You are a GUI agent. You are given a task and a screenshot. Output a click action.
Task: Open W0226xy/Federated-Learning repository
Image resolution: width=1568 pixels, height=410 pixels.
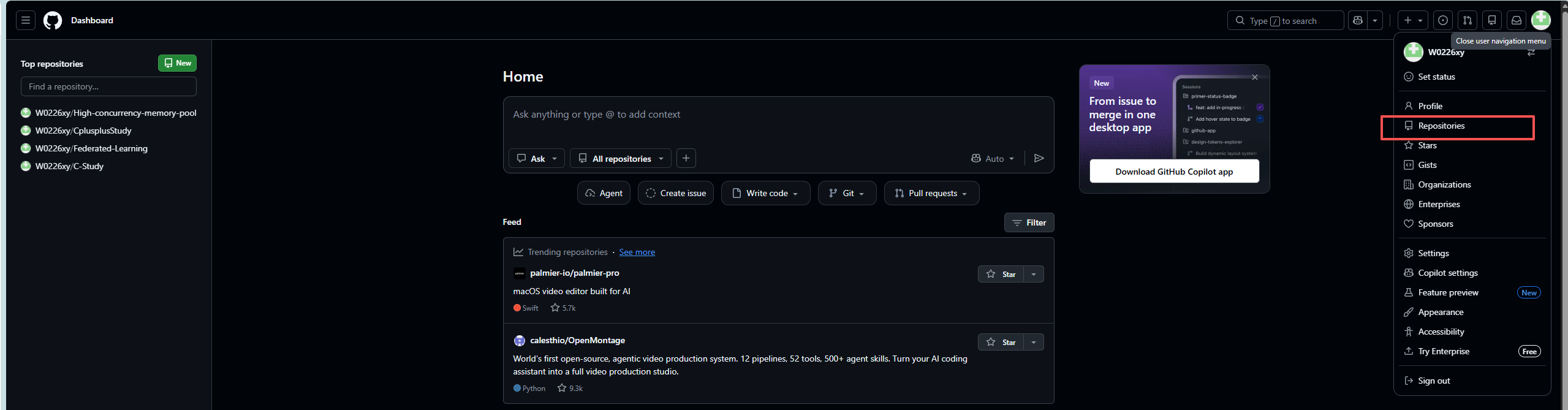point(91,148)
